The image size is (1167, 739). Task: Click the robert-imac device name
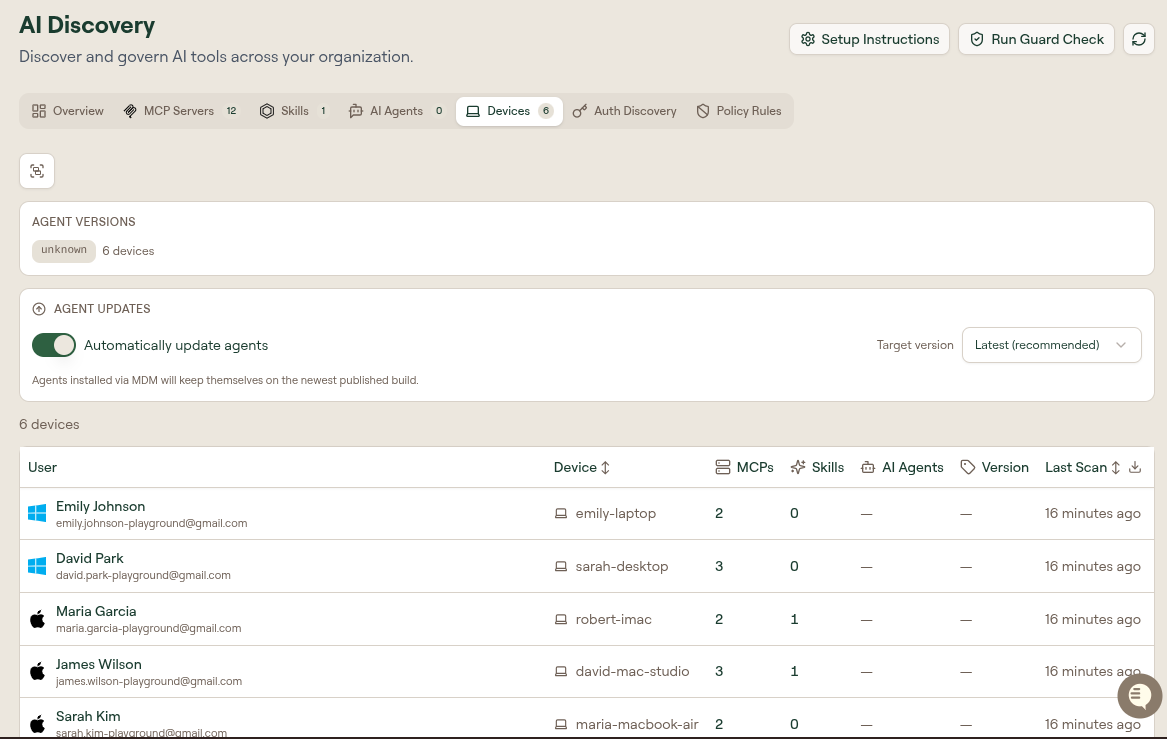point(613,619)
